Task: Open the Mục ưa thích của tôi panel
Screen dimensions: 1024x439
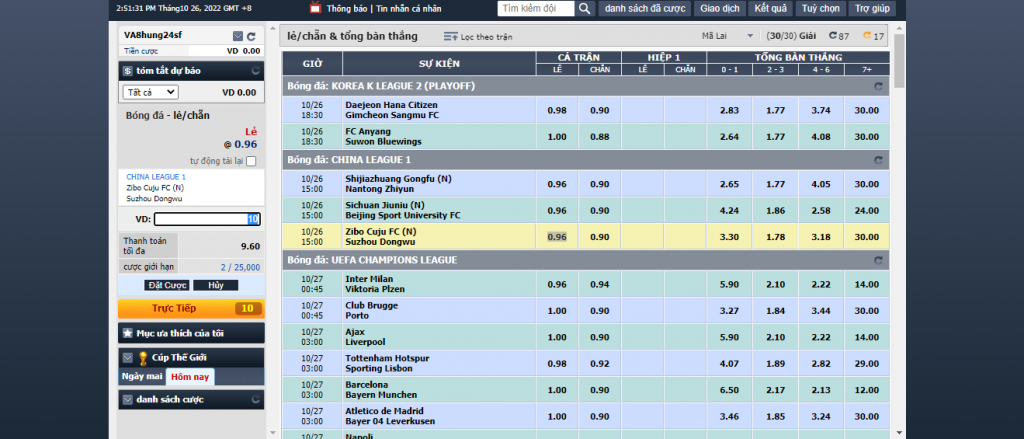Action: (191, 333)
